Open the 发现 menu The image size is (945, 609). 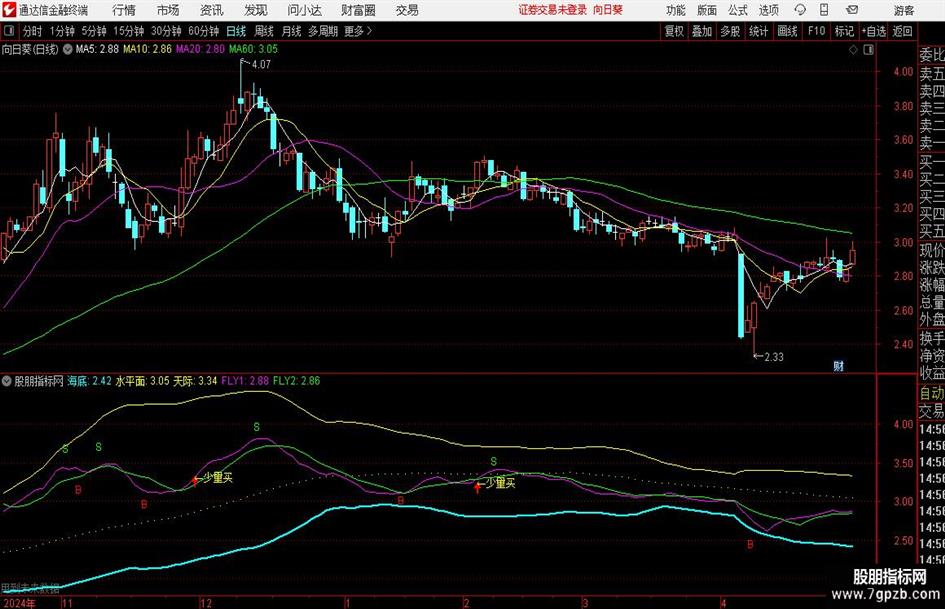pyautogui.click(x=256, y=10)
